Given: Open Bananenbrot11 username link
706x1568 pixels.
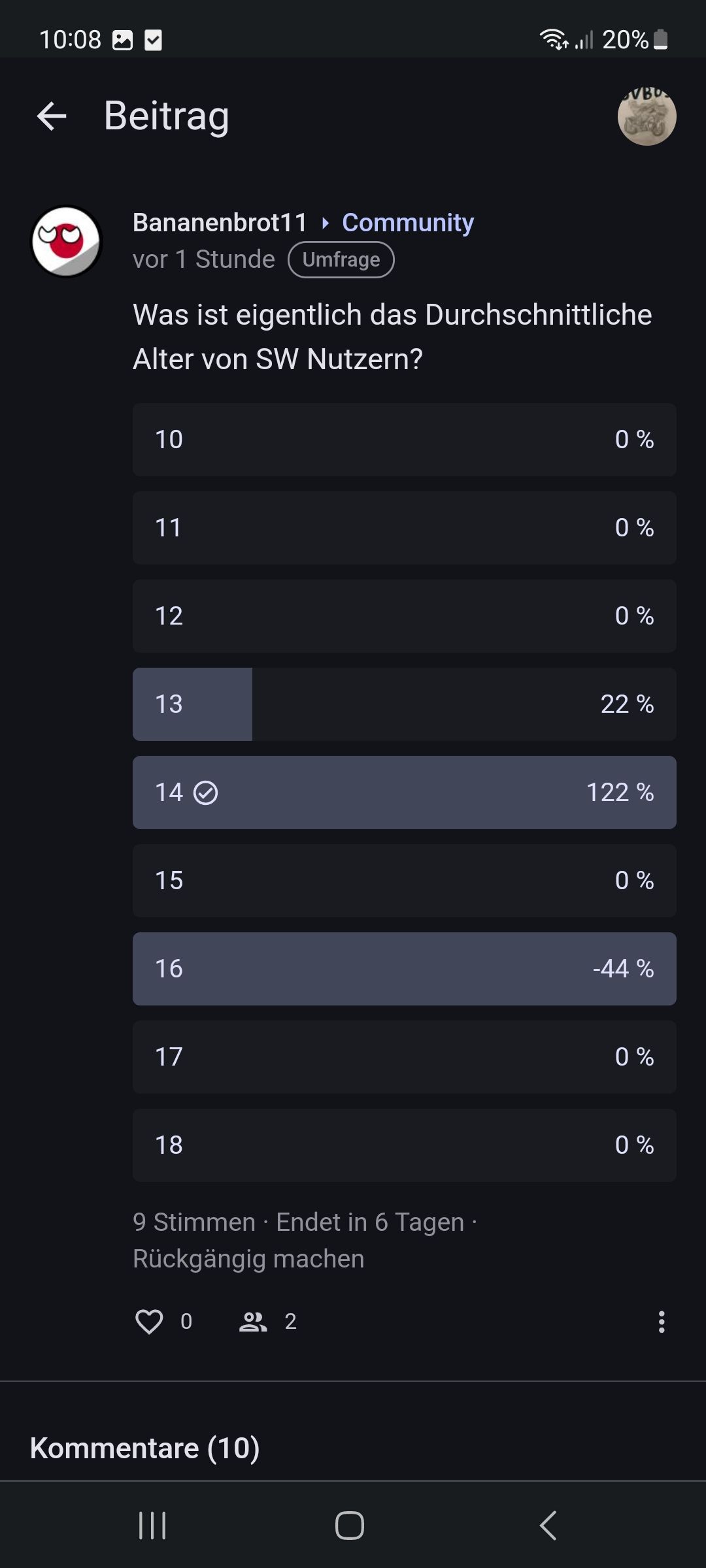Looking at the screenshot, I should pos(220,223).
